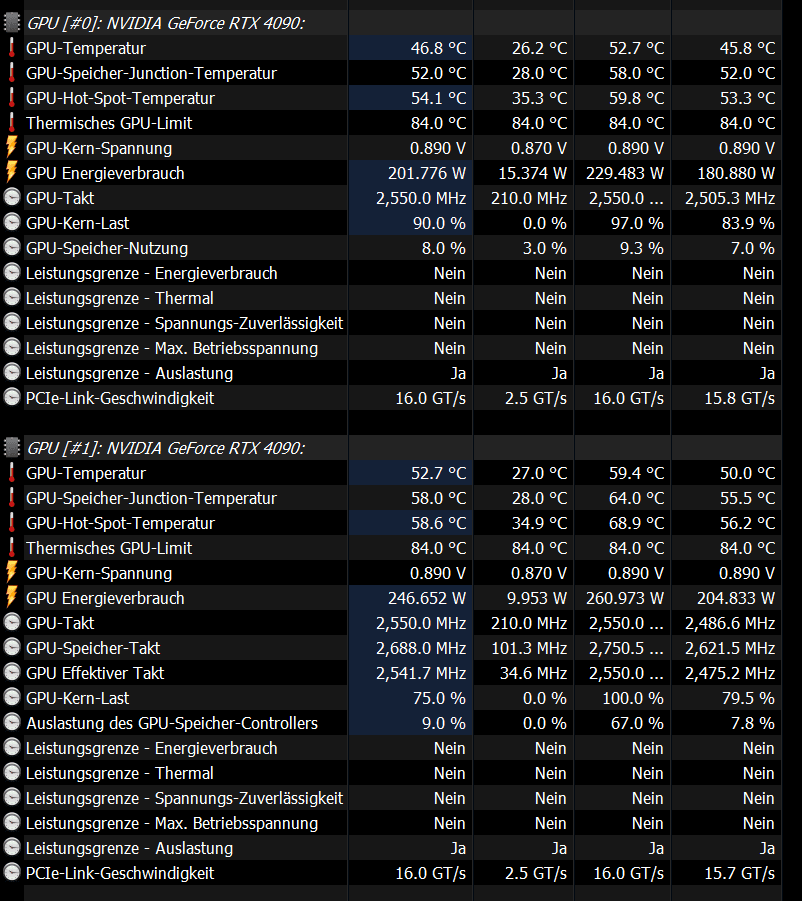This screenshot has width=802, height=901.
Task: Click the 15.374 W minimum power value
Action: click(x=533, y=173)
